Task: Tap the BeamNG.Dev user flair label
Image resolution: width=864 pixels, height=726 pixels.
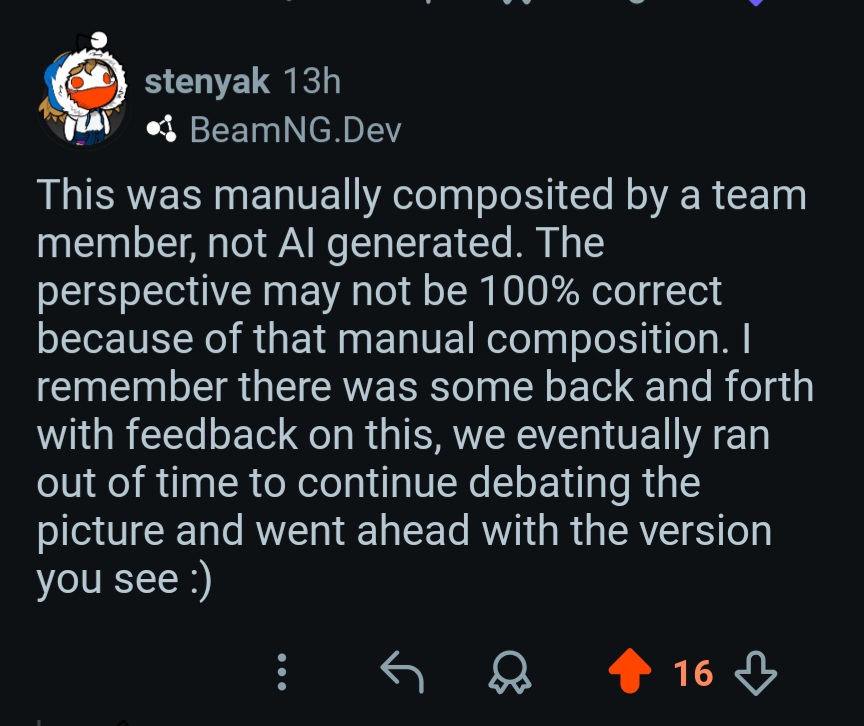Action: [x=295, y=130]
